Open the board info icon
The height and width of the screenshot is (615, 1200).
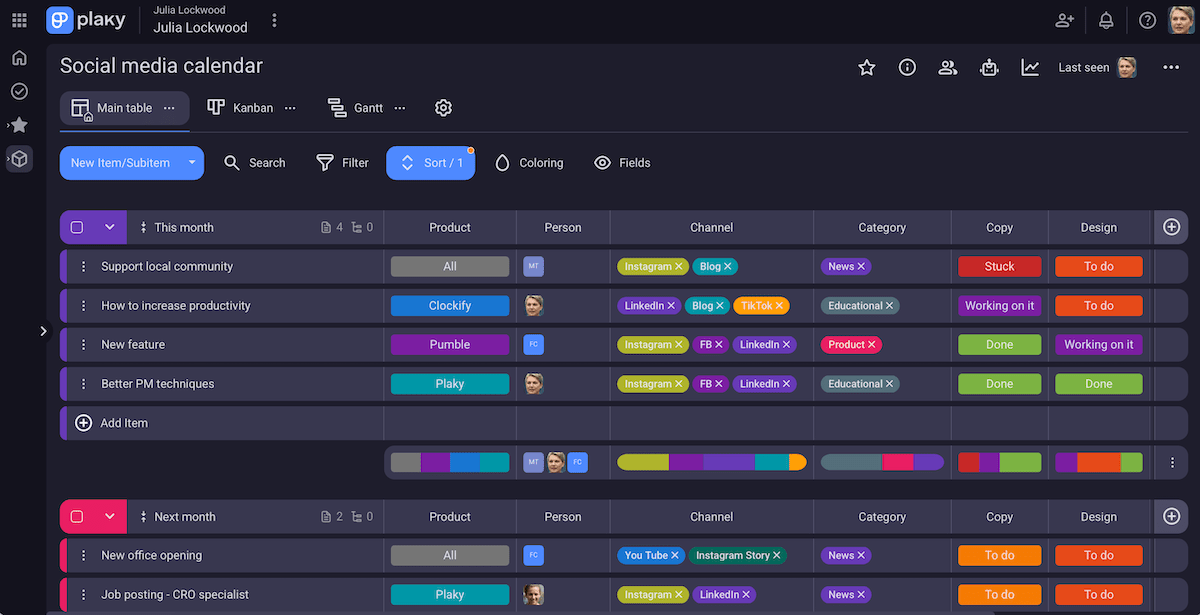pos(907,67)
